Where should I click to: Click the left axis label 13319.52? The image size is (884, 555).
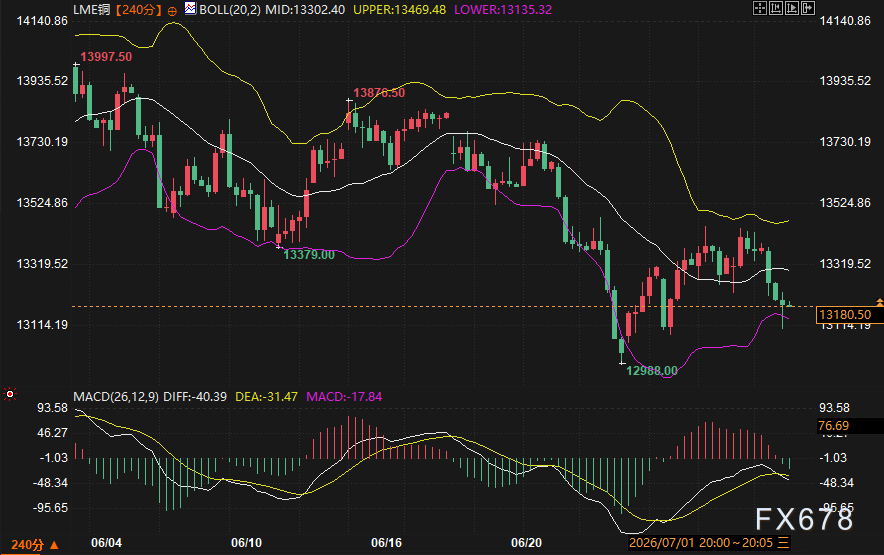[42, 263]
